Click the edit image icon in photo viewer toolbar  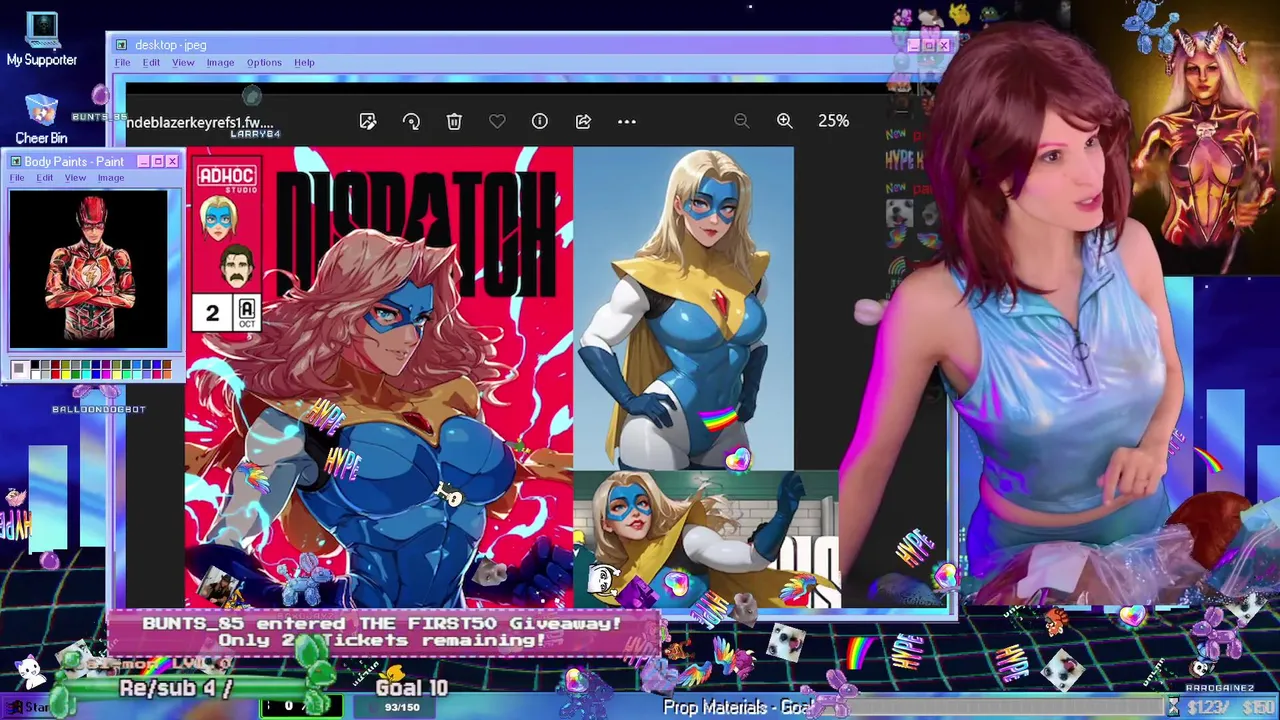tap(368, 121)
